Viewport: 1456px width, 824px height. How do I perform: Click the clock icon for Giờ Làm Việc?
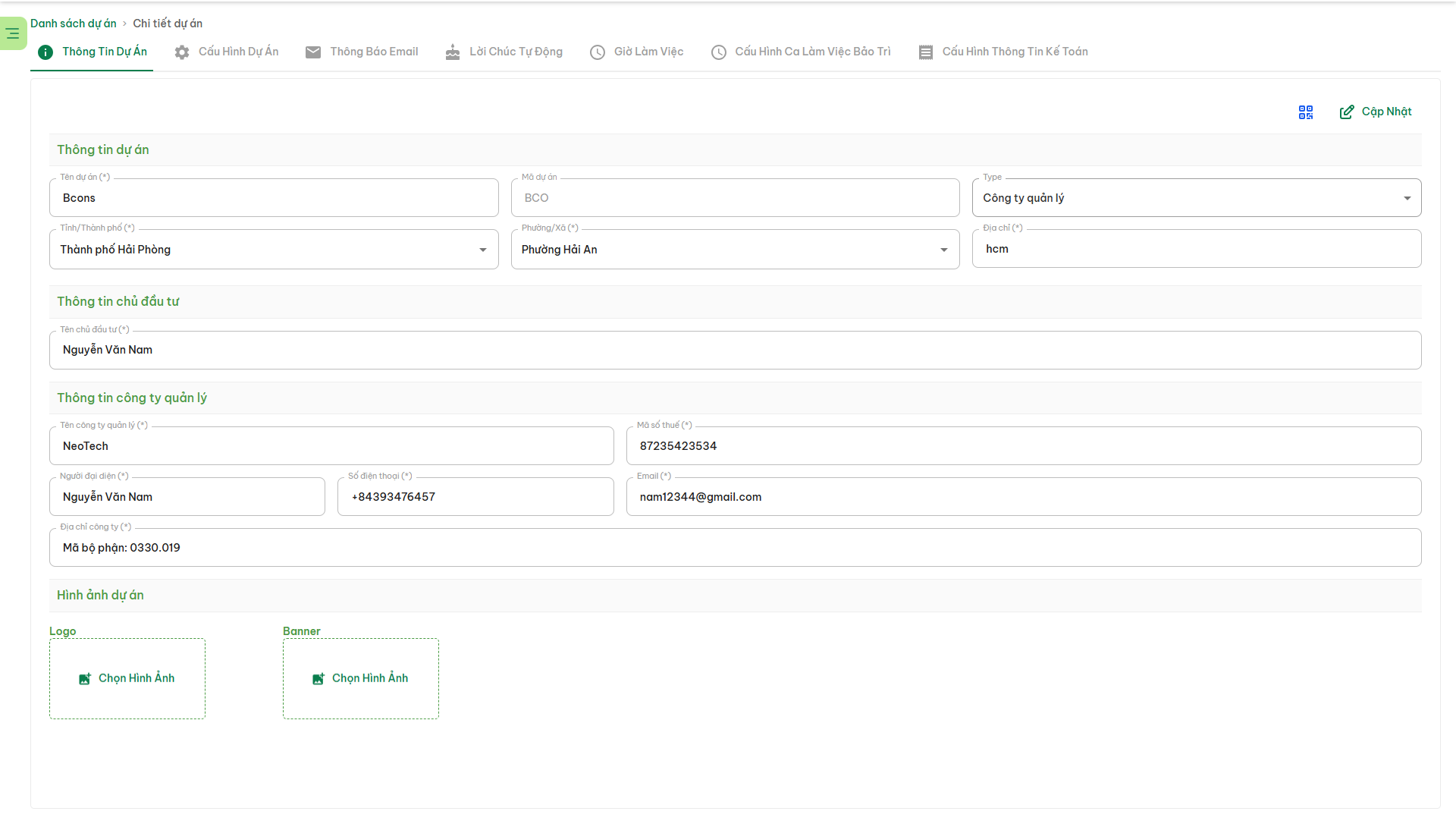click(x=598, y=52)
